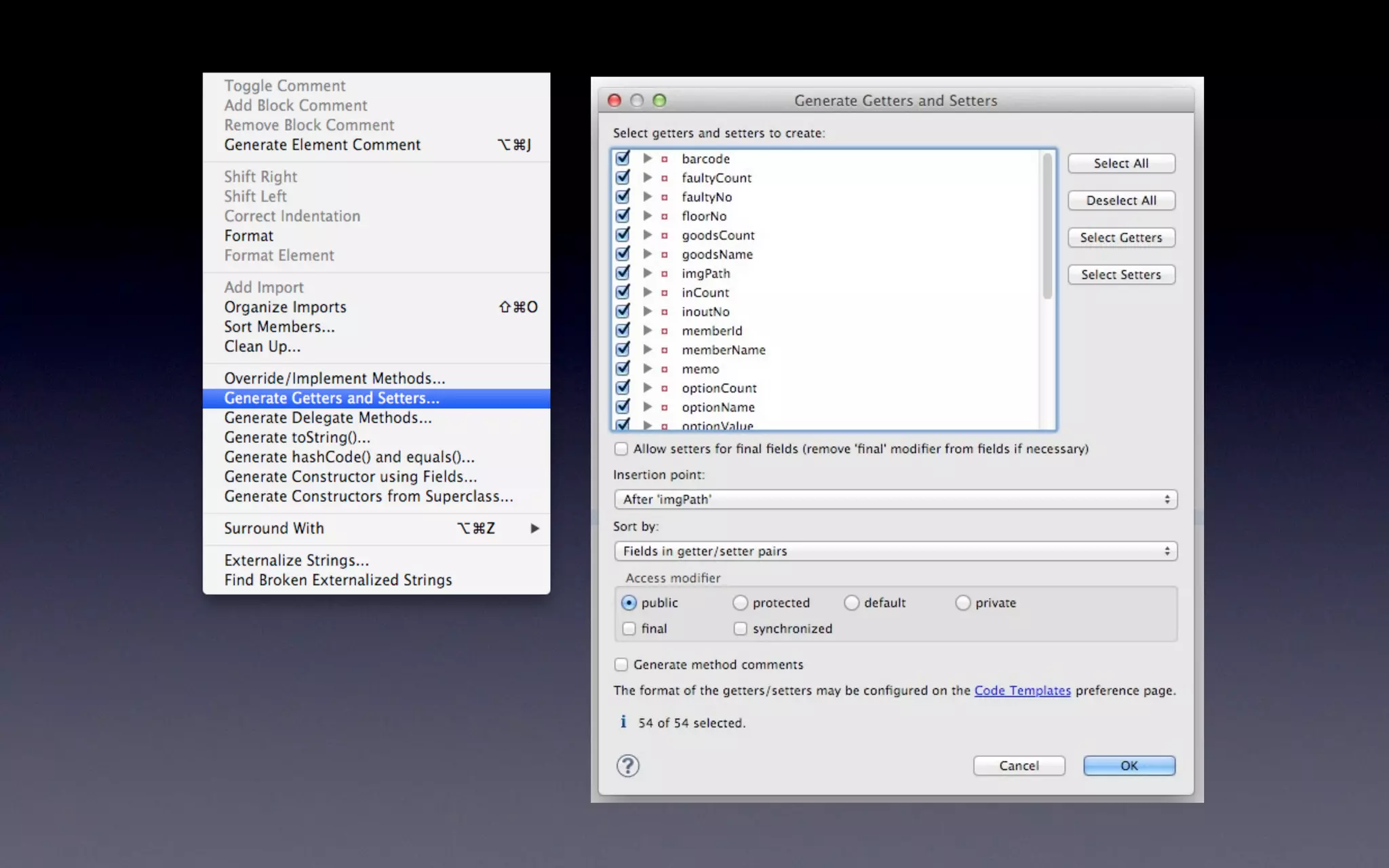The image size is (1389, 868).
Task: Enable Generate method comments
Action: 621,665
